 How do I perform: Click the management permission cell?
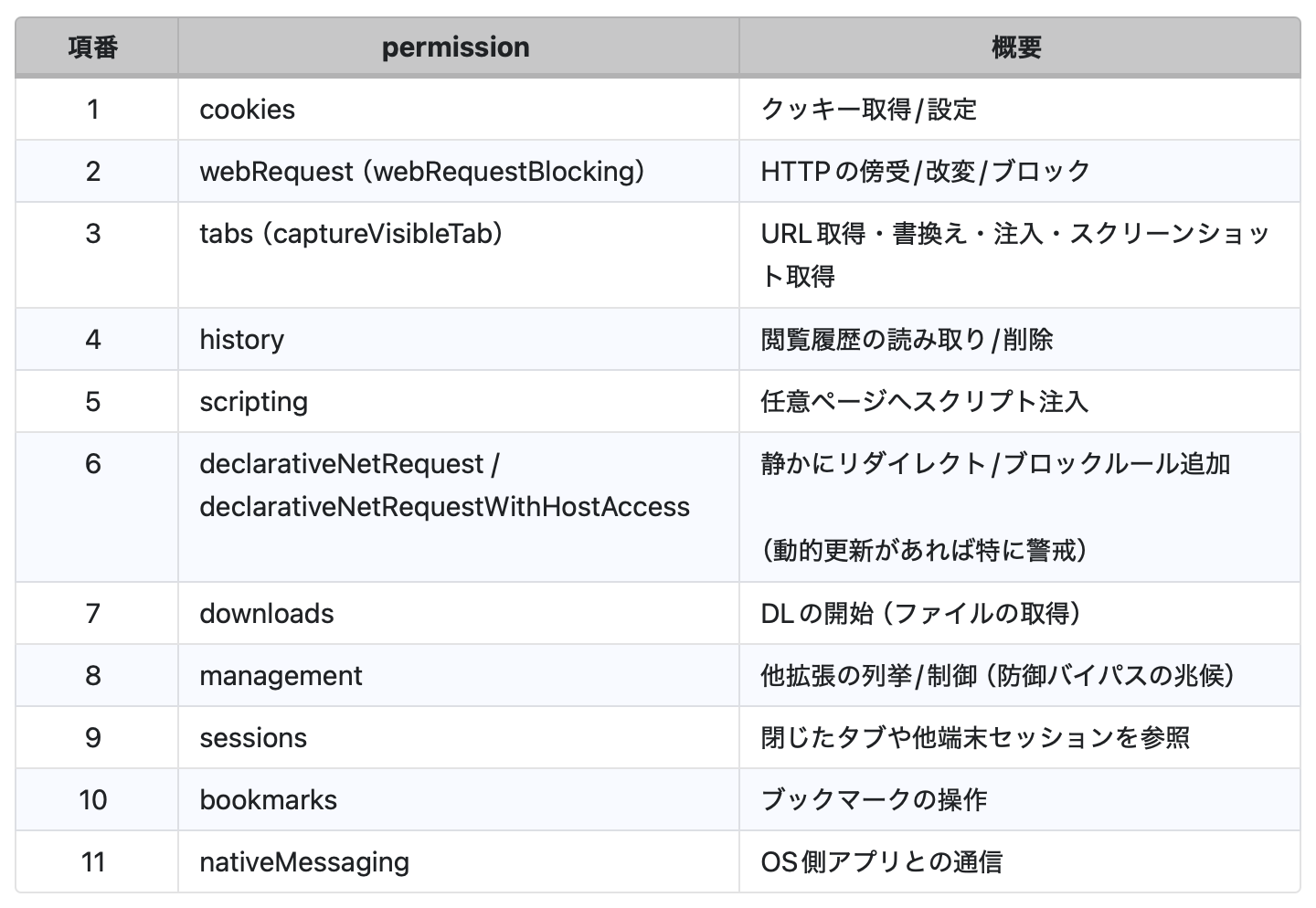281,676
